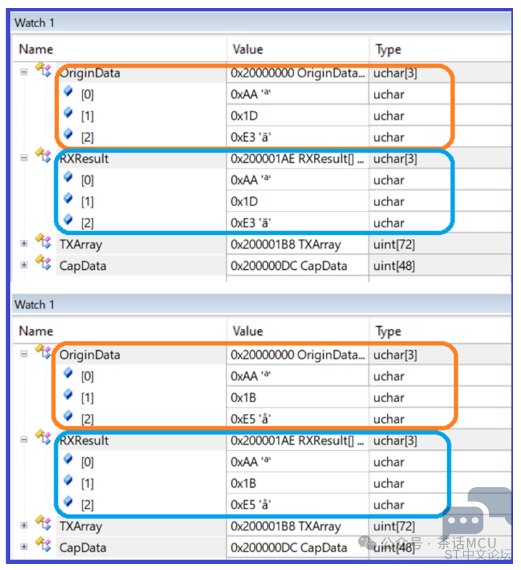This screenshot has width=521, height=570.
Task: Click TXArray variable icon in lower watch
Action: pos(43,522)
